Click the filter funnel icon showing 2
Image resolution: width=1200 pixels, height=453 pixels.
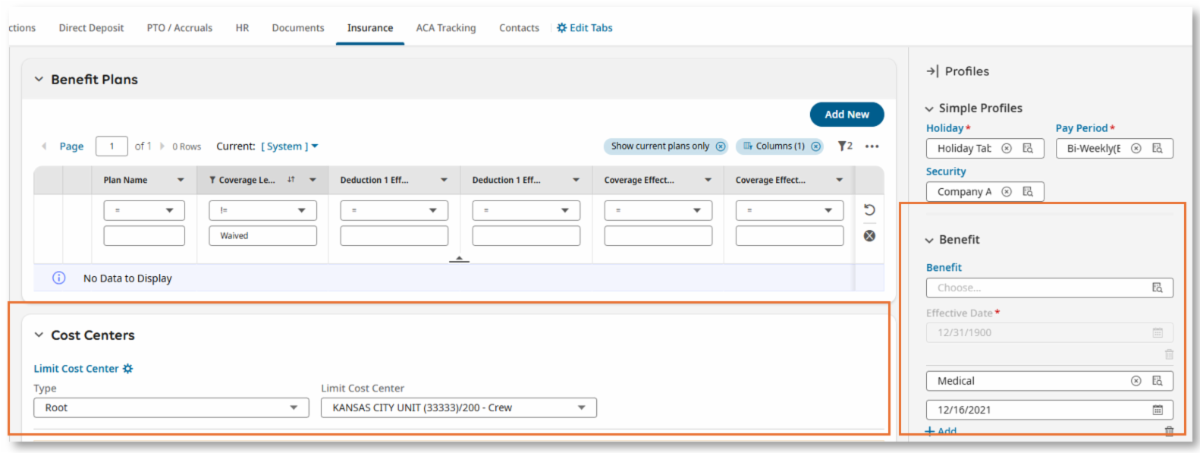[x=844, y=146]
